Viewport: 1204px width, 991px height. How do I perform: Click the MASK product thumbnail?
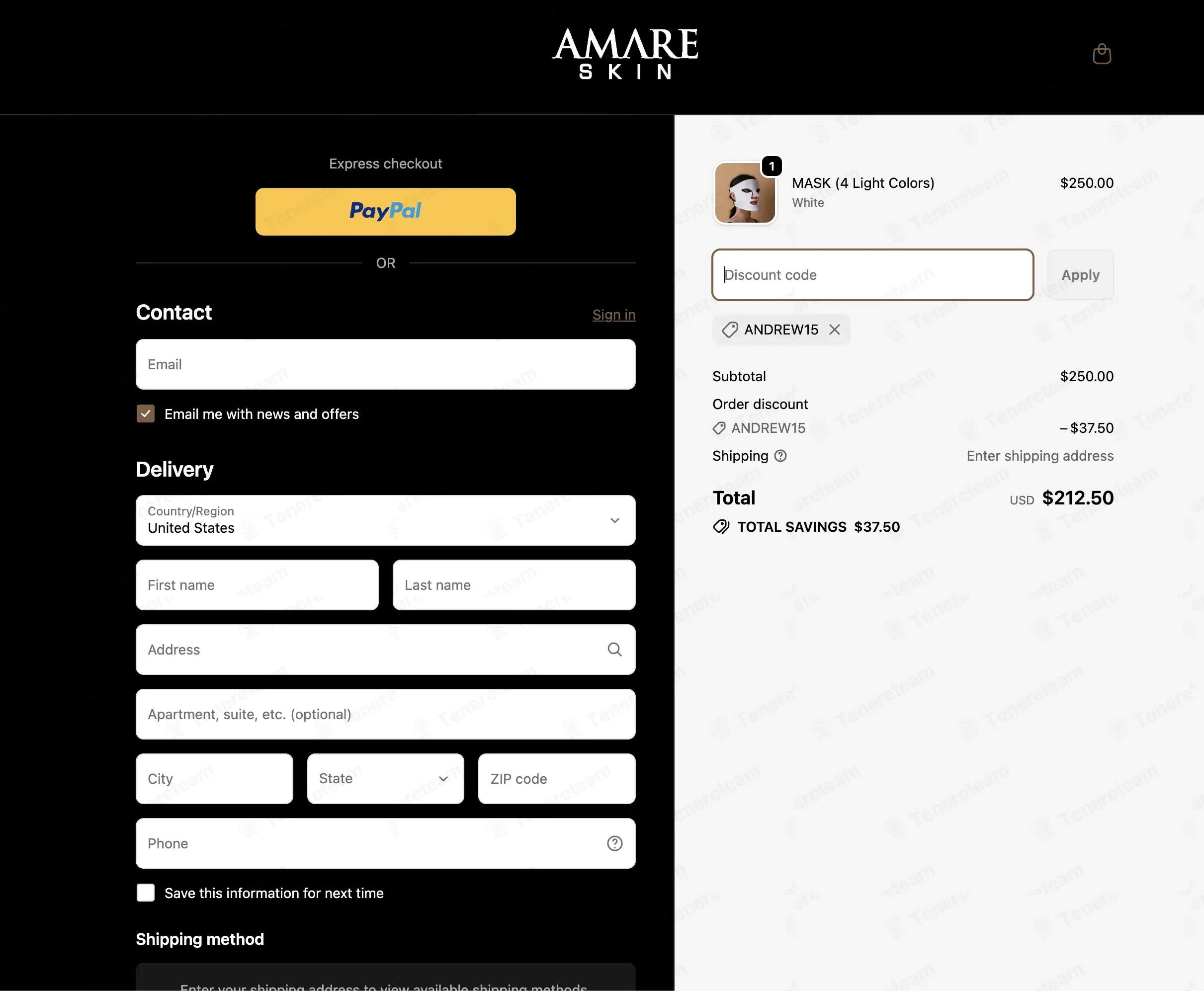click(745, 193)
